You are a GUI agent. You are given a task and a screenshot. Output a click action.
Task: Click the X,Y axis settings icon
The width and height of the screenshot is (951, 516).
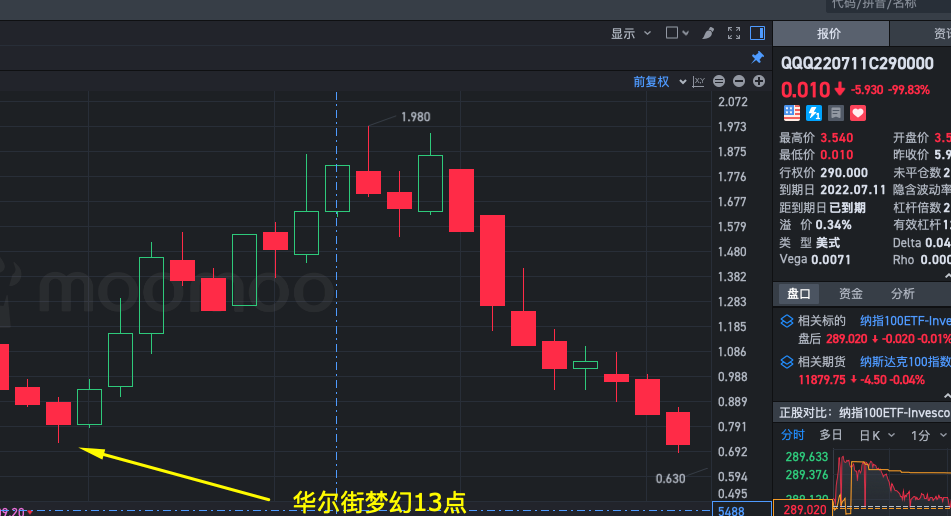[x=699, y=81]
